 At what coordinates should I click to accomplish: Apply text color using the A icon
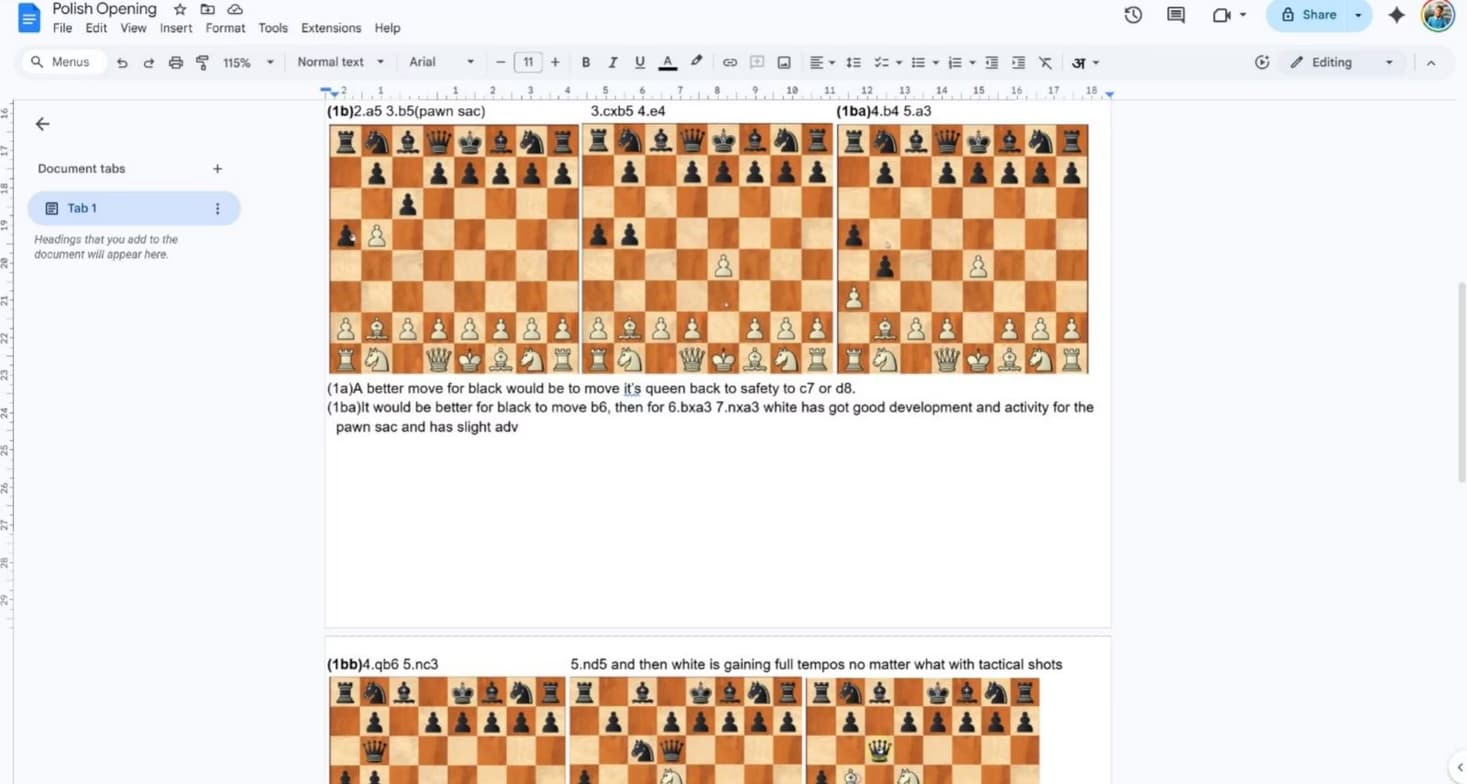pos(667,62)
